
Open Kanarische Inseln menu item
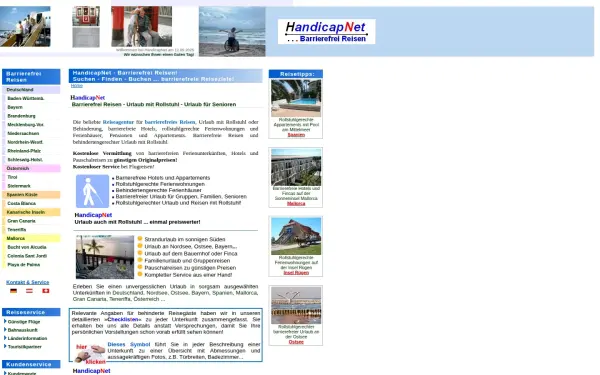point(31,212)
